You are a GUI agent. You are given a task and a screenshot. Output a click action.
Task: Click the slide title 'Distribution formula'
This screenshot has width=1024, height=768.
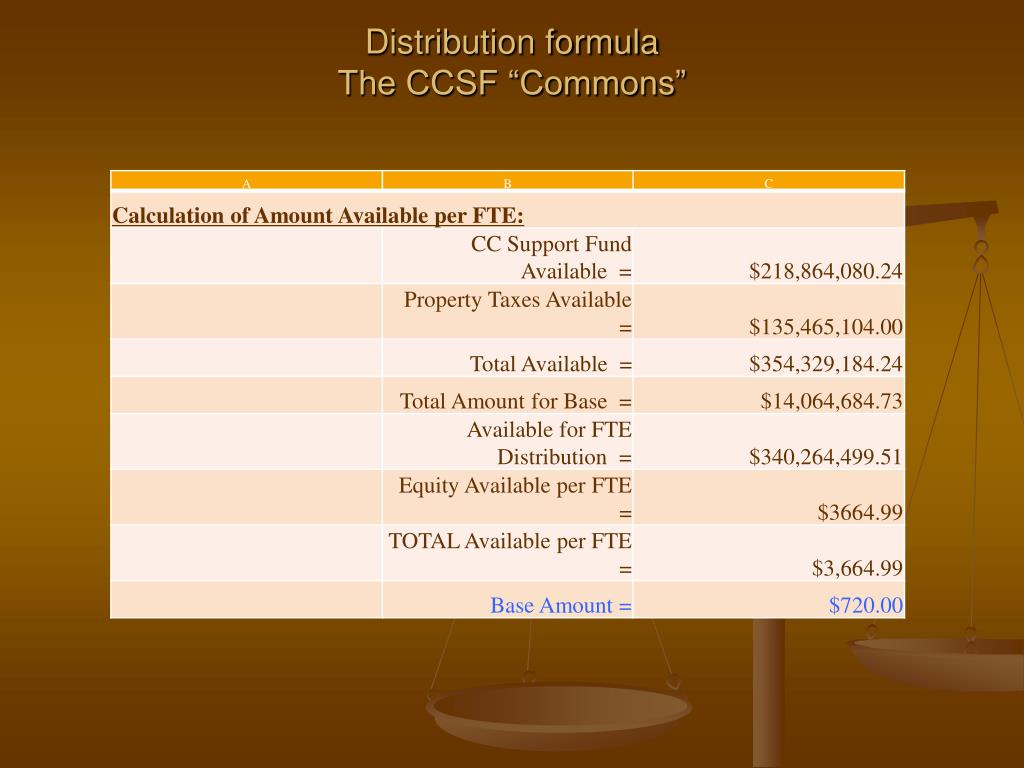512,42
